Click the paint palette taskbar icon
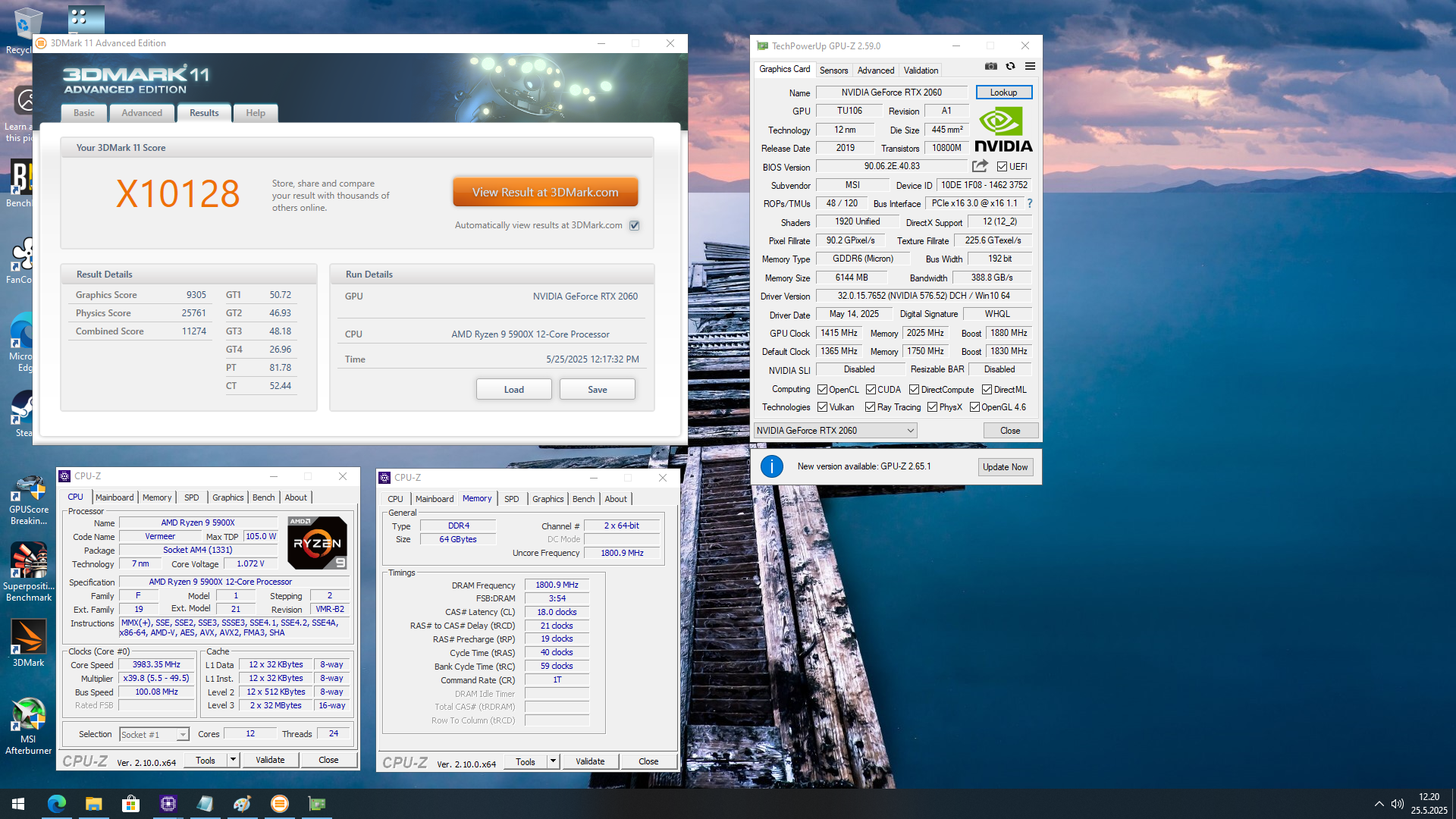Screen dimensions: 1456x819 [x=242, y=804]
